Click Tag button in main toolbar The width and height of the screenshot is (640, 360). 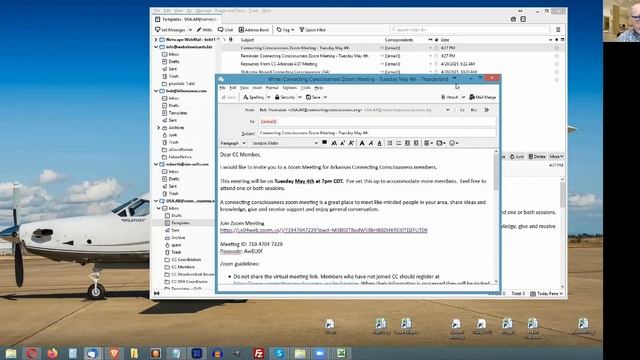click(285, 30)
